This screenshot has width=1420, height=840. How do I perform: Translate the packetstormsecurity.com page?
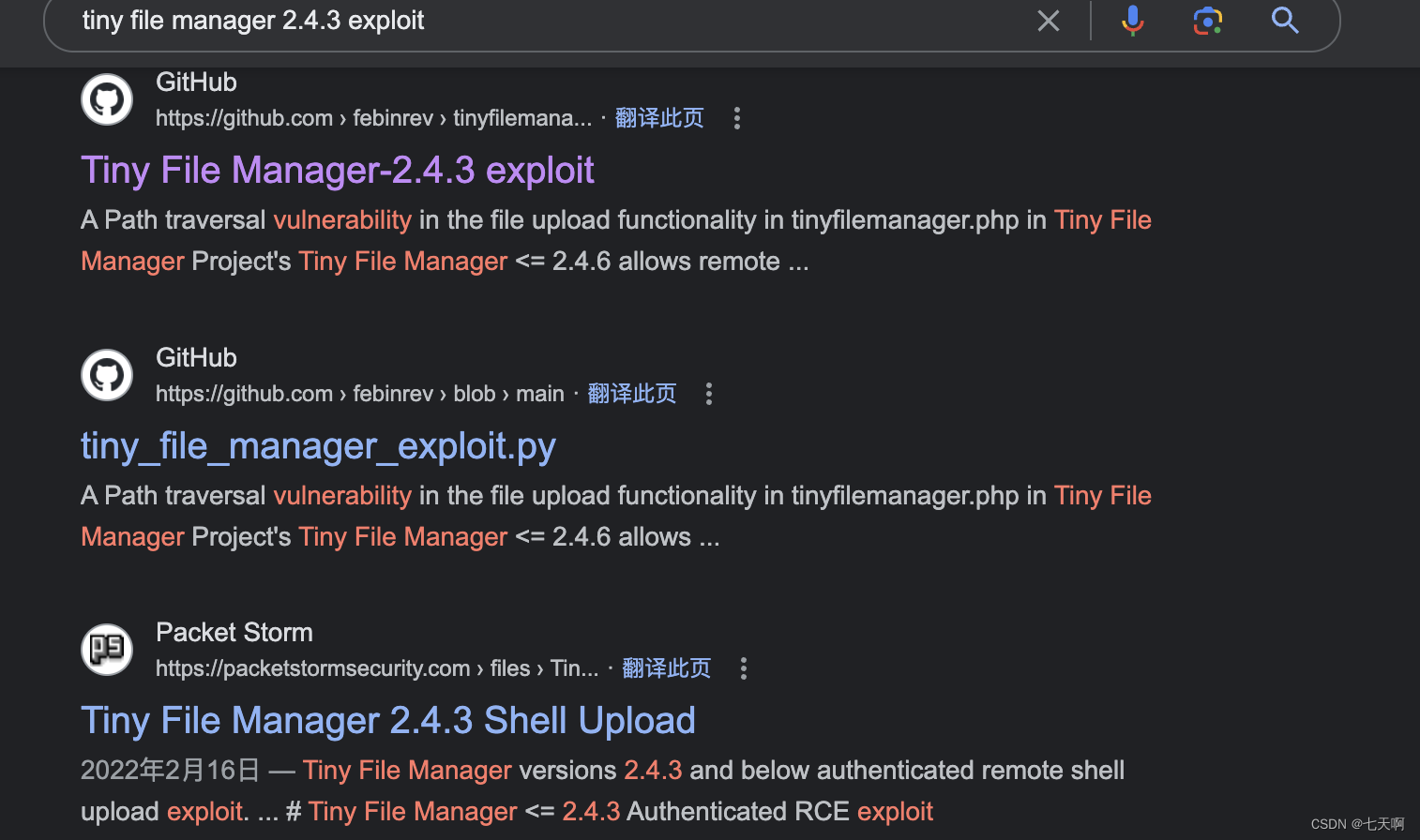click(x=667, y=668)
